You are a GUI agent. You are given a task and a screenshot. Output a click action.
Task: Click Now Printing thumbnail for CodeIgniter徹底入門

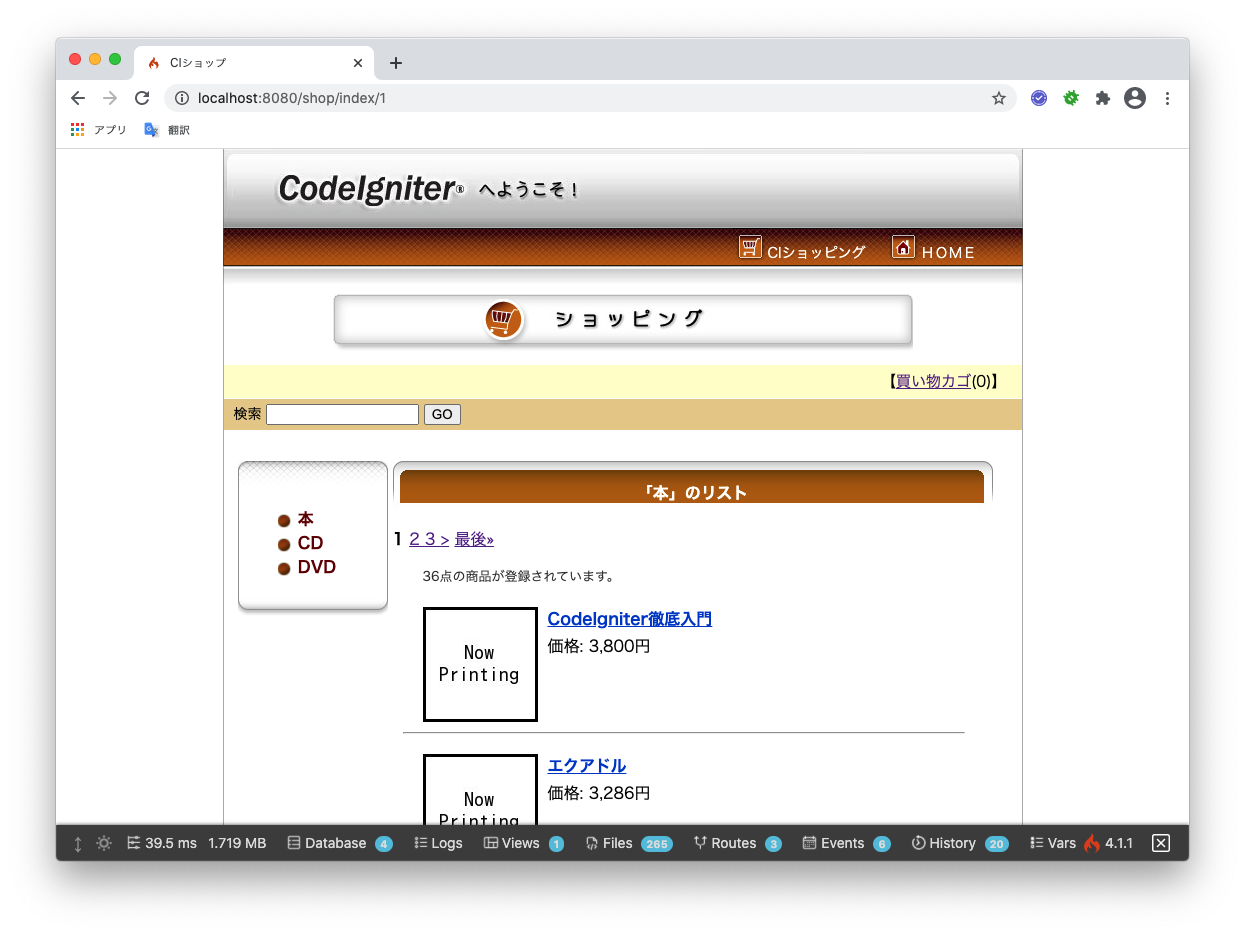tap(480, 664)
